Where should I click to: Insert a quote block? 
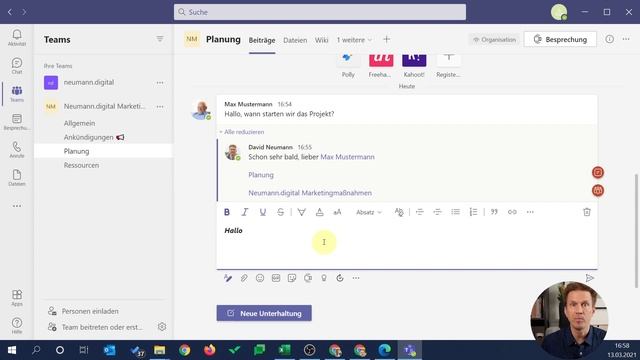coord(494,212)
